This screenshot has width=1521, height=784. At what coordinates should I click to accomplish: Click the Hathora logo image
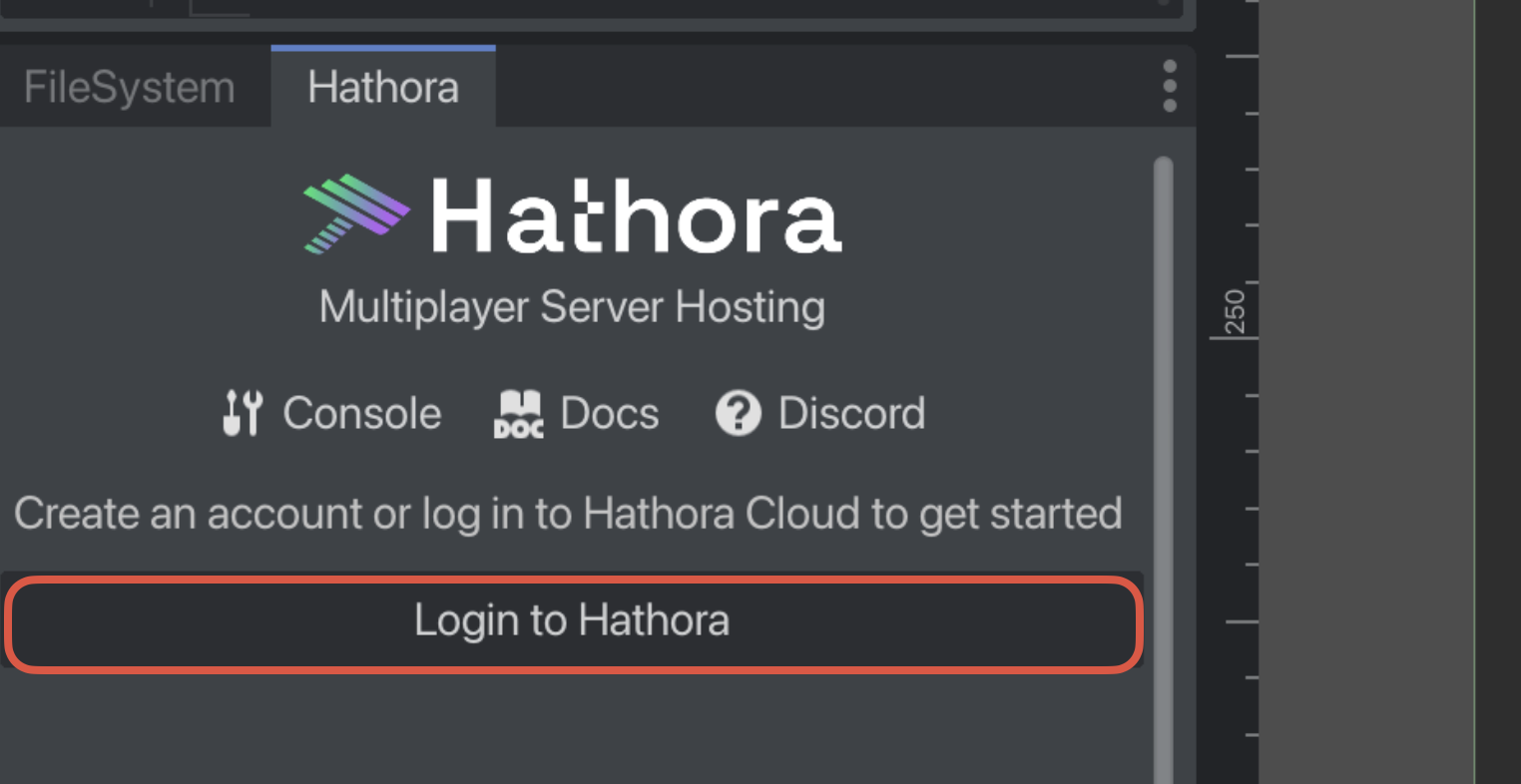[x=572, y=214]
